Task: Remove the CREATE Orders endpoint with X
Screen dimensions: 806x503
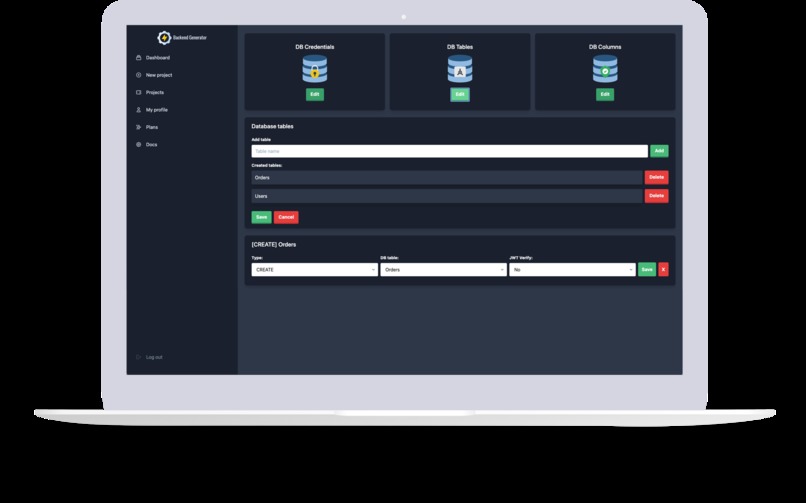Action: [663, 270]
